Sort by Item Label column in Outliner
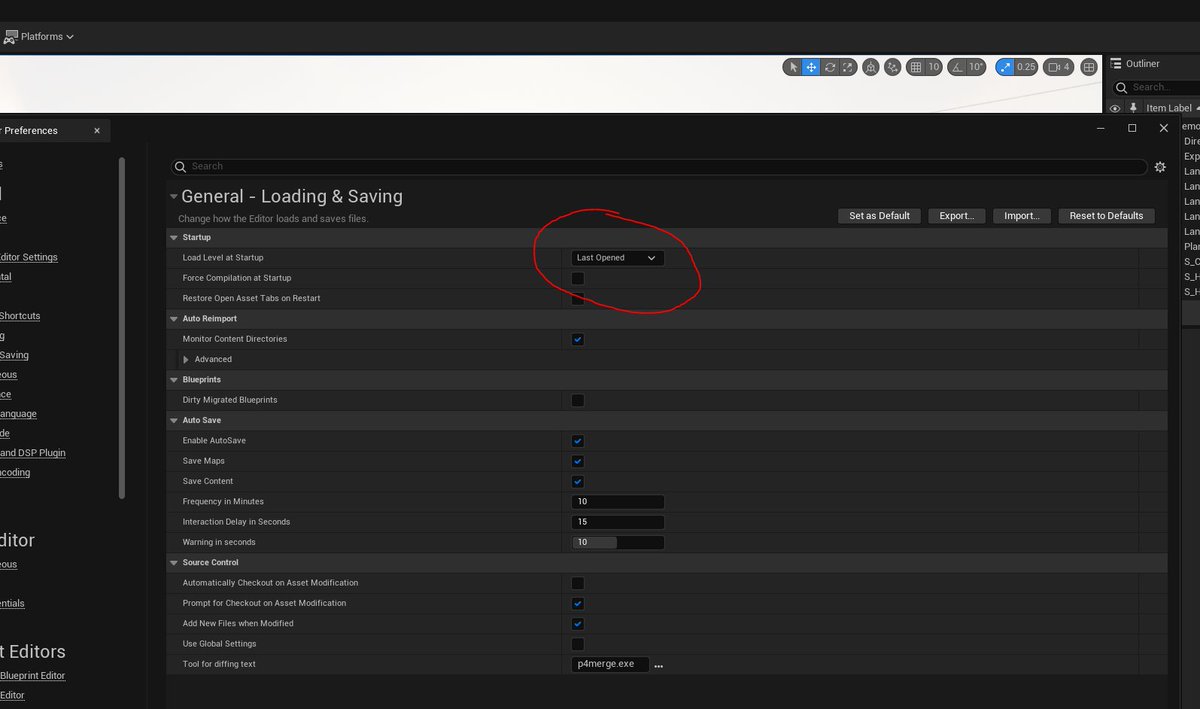1200x709 pixels. pyautogui.click(x=1169, y=108)
